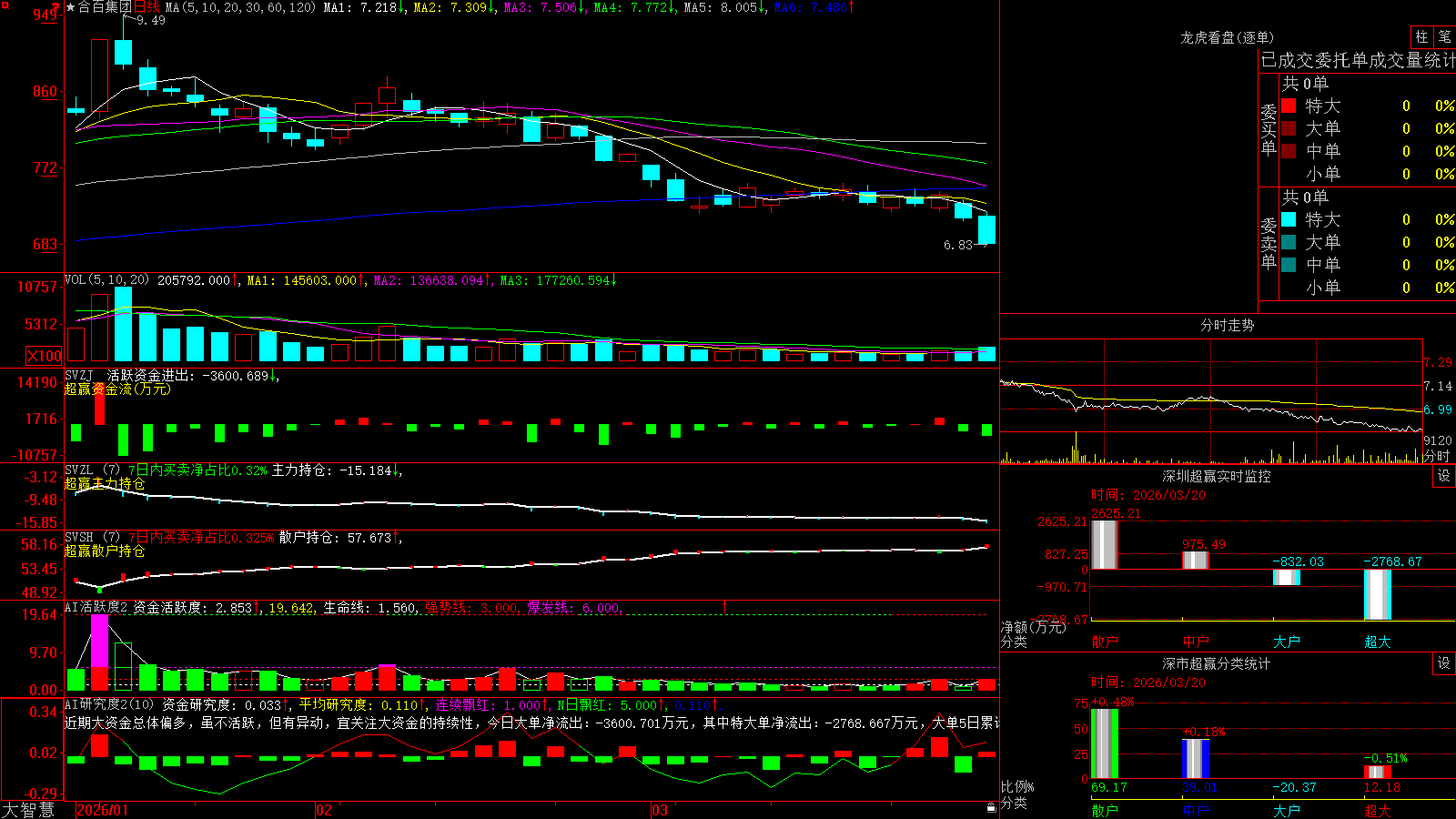Select the MA(5,10,20,30,60,120) indicator label
Screen dimensions: 1456x819
pyautogui.click(x=240, y=7)
